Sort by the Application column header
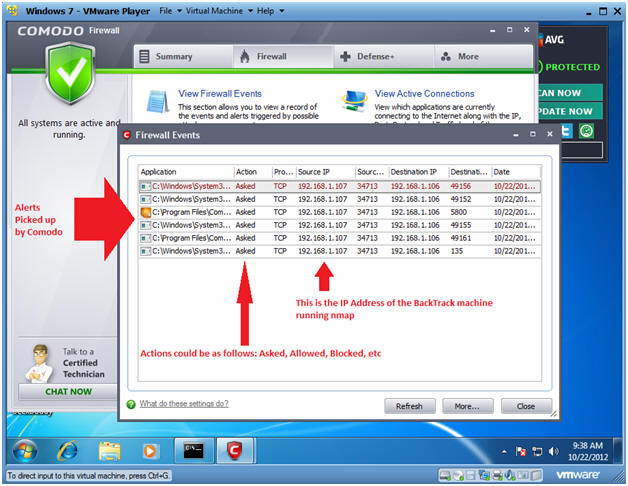The image size is (628, 486). pyautogui.click(x=186, y=172)
